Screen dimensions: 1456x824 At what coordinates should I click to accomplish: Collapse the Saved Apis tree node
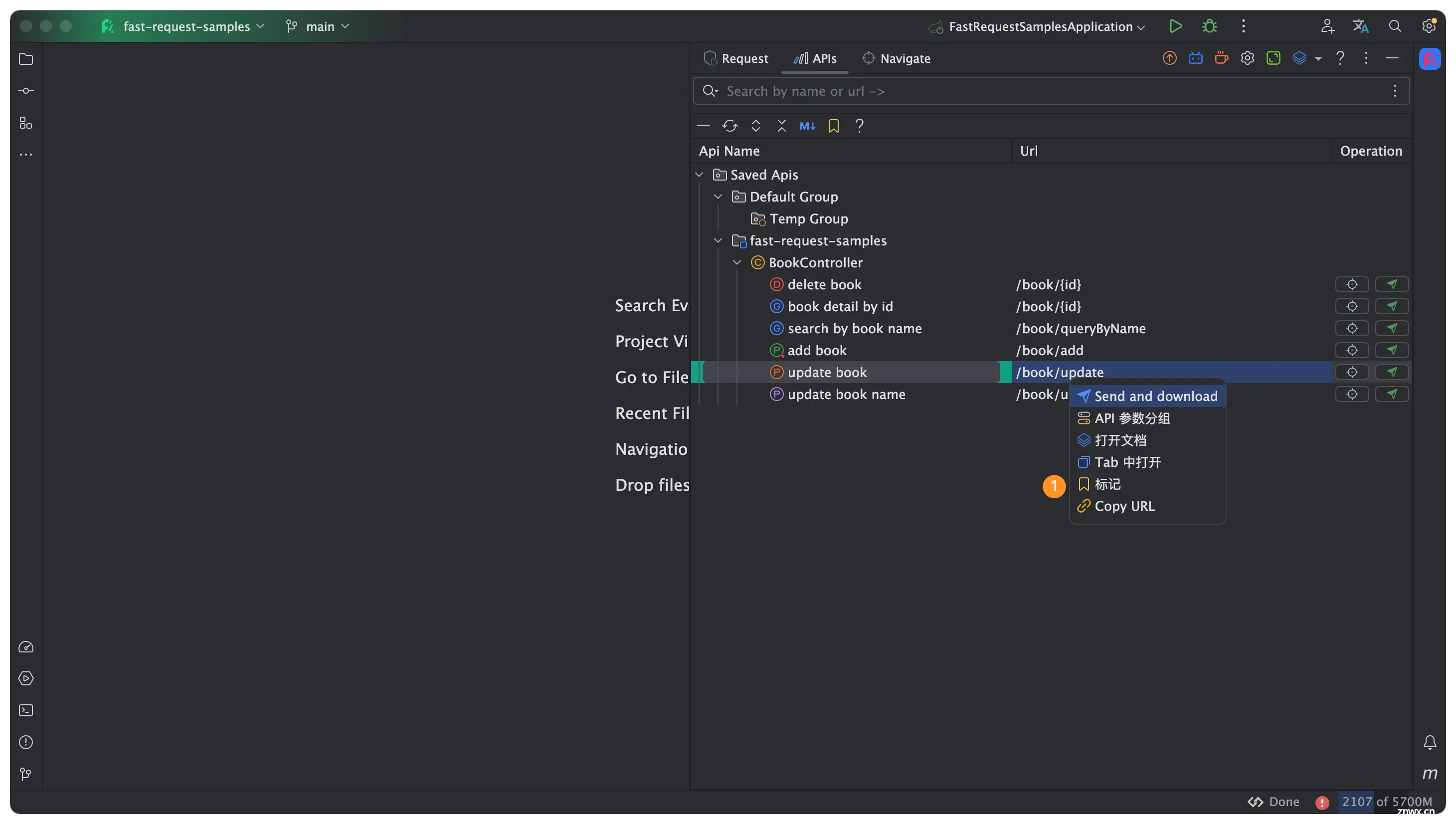click(699, 175)
